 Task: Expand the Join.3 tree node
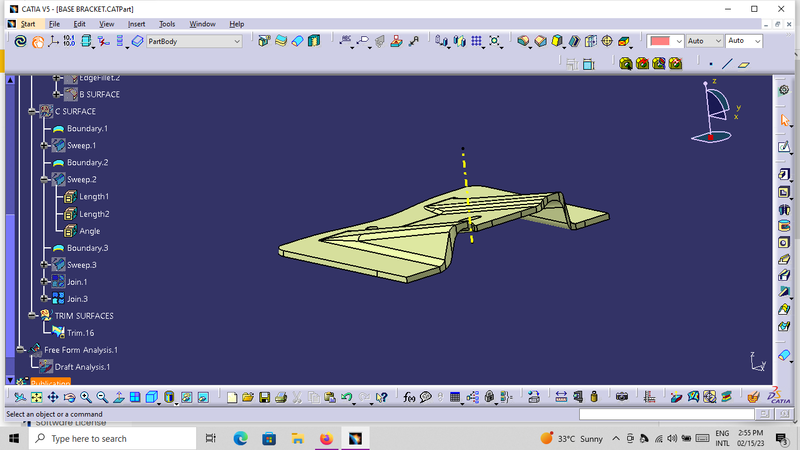44,299
